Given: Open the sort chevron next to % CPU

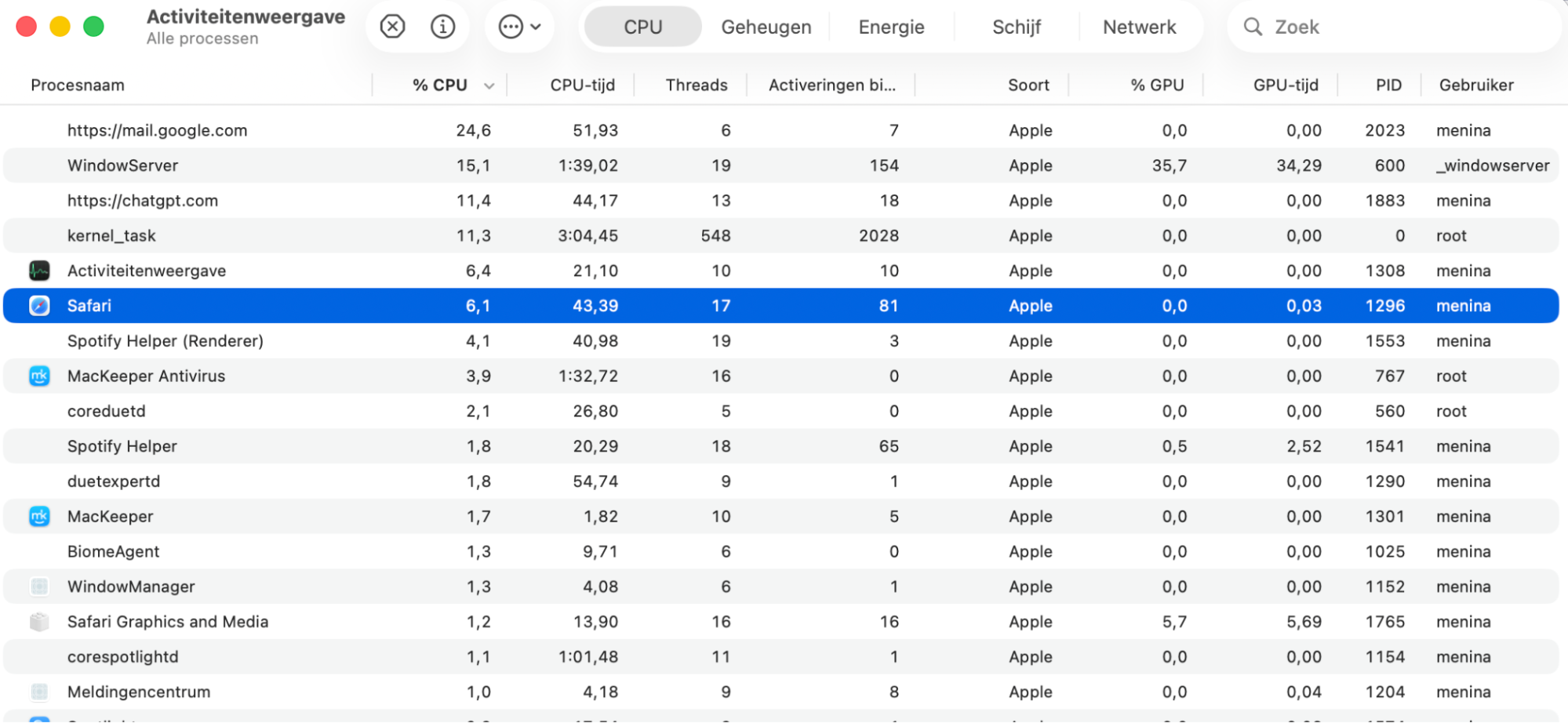Looking at the screenshot, I should click(489, 85).
